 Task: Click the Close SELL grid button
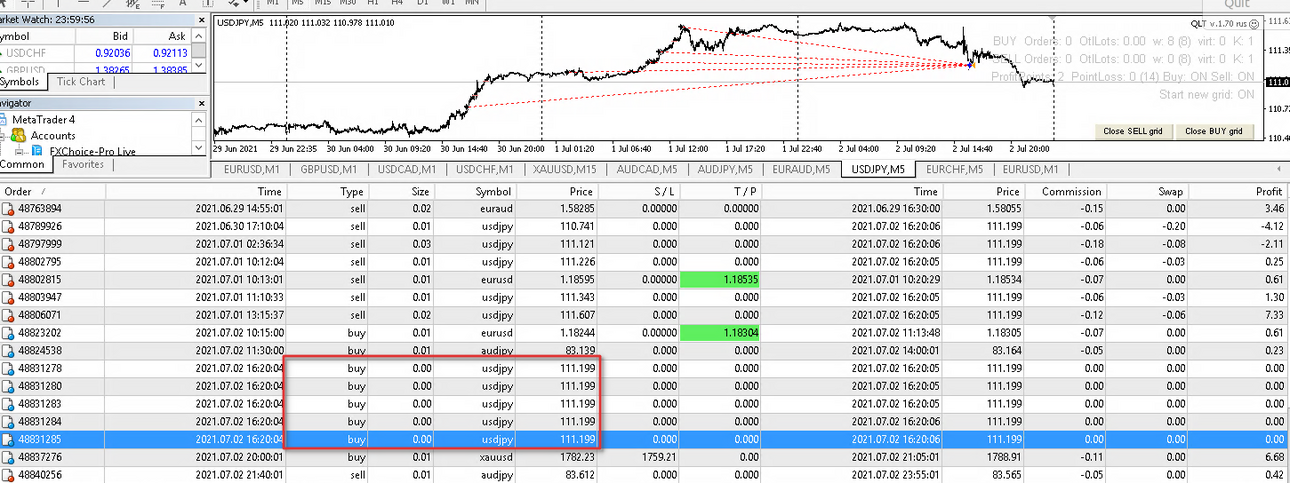pyautogui.click(x=1132, y=131)
